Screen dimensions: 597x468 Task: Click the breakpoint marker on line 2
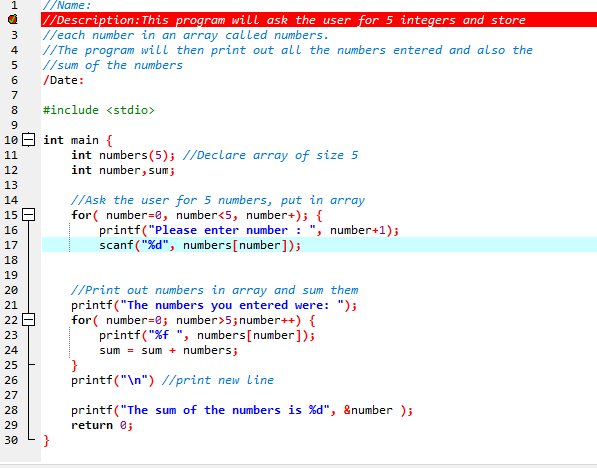[13, 19]
